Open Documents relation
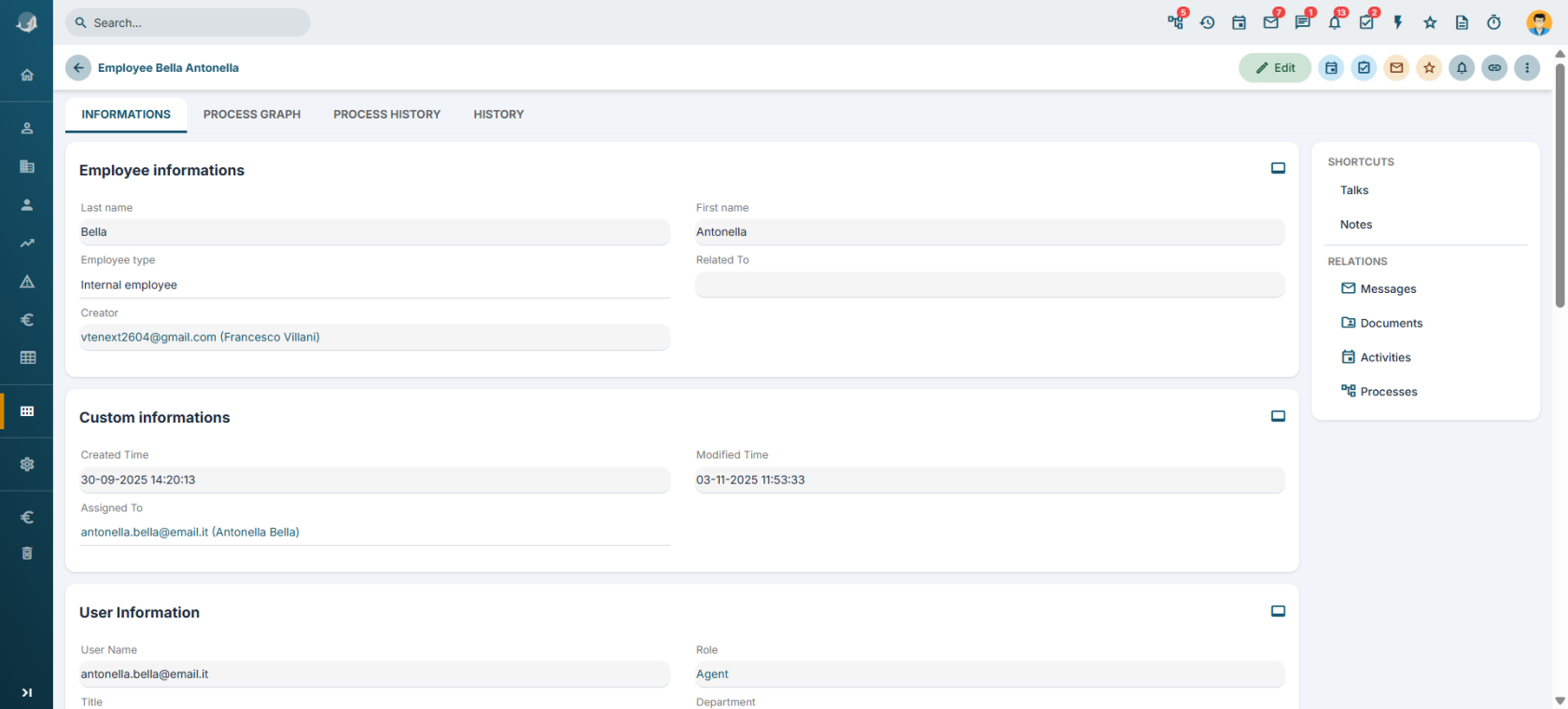The height and width of the screenshot is (709, 1568). (x=1381, y=323)
